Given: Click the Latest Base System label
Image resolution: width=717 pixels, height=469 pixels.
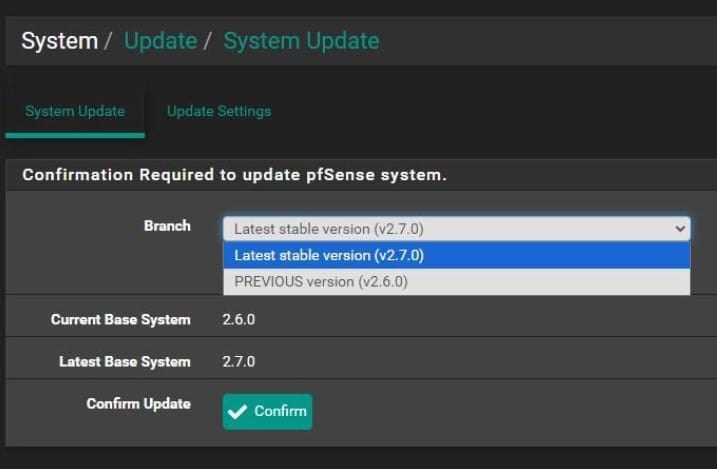Looking at the screenshot, I should tap(124, 362).
